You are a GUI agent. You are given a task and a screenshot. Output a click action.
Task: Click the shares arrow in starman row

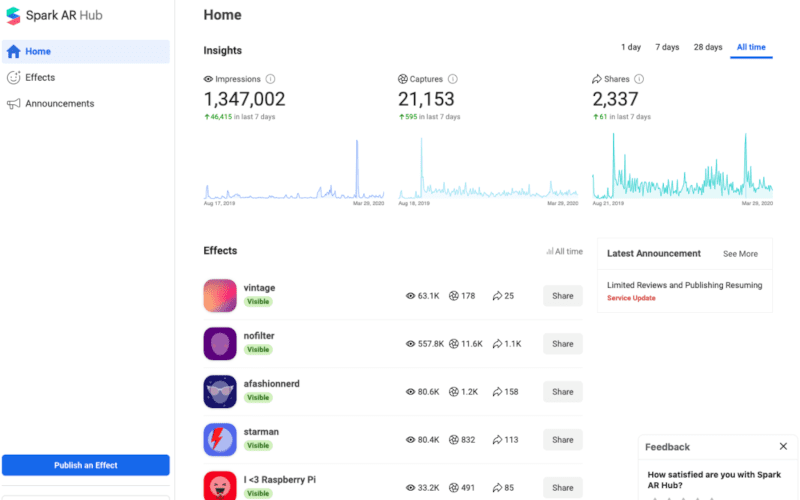497,440
